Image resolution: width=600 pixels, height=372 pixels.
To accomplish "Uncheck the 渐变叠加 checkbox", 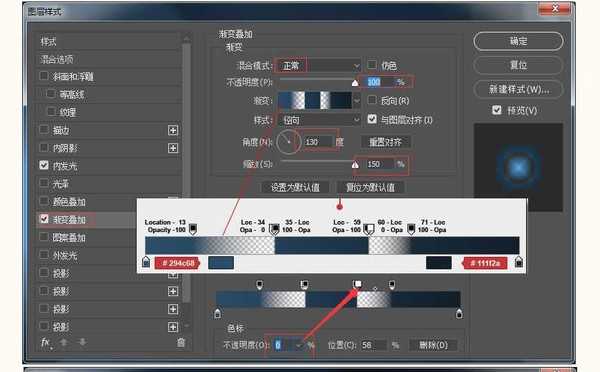I will [44, 219].
